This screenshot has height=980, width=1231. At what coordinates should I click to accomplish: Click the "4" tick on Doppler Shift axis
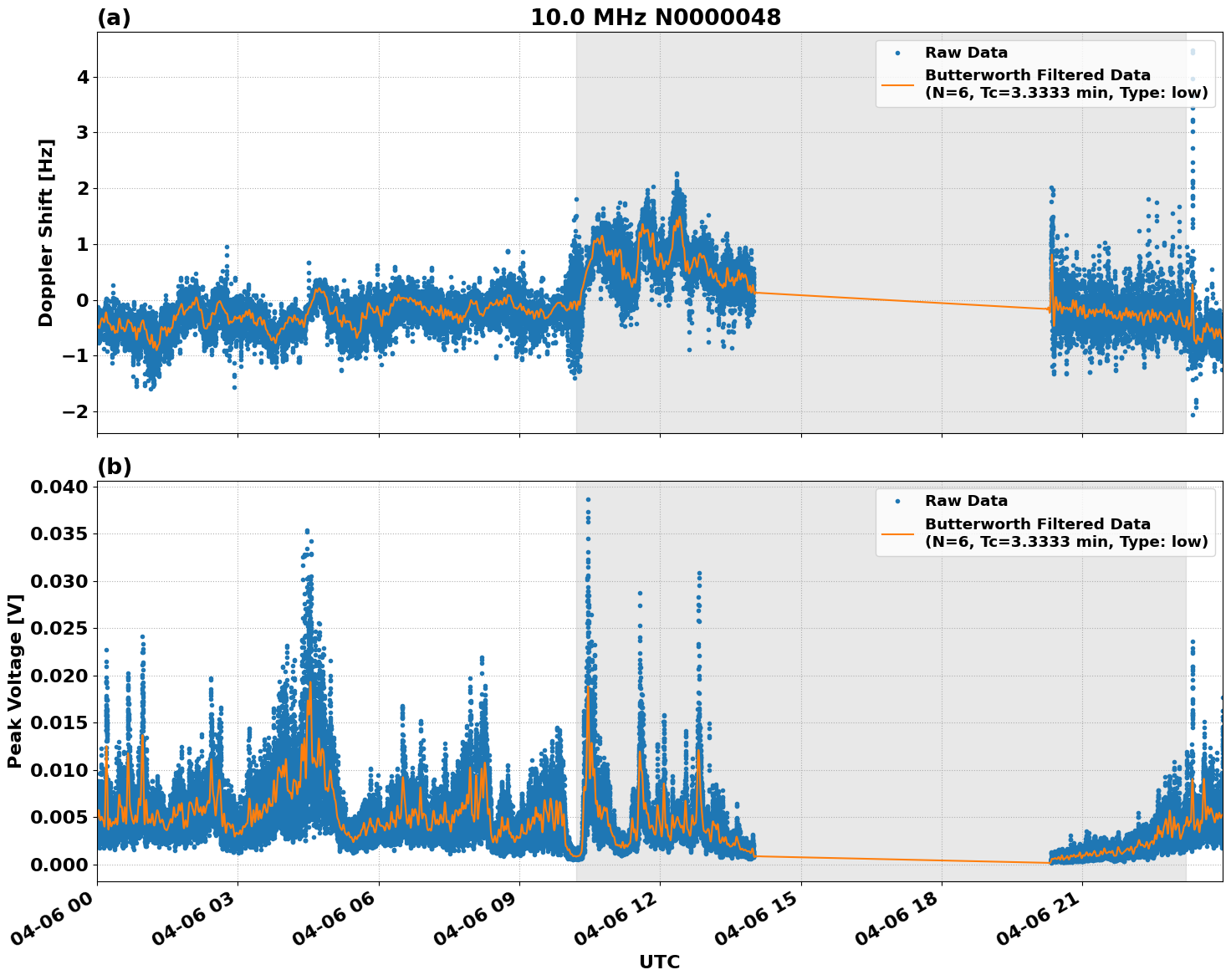click(83, 77)
